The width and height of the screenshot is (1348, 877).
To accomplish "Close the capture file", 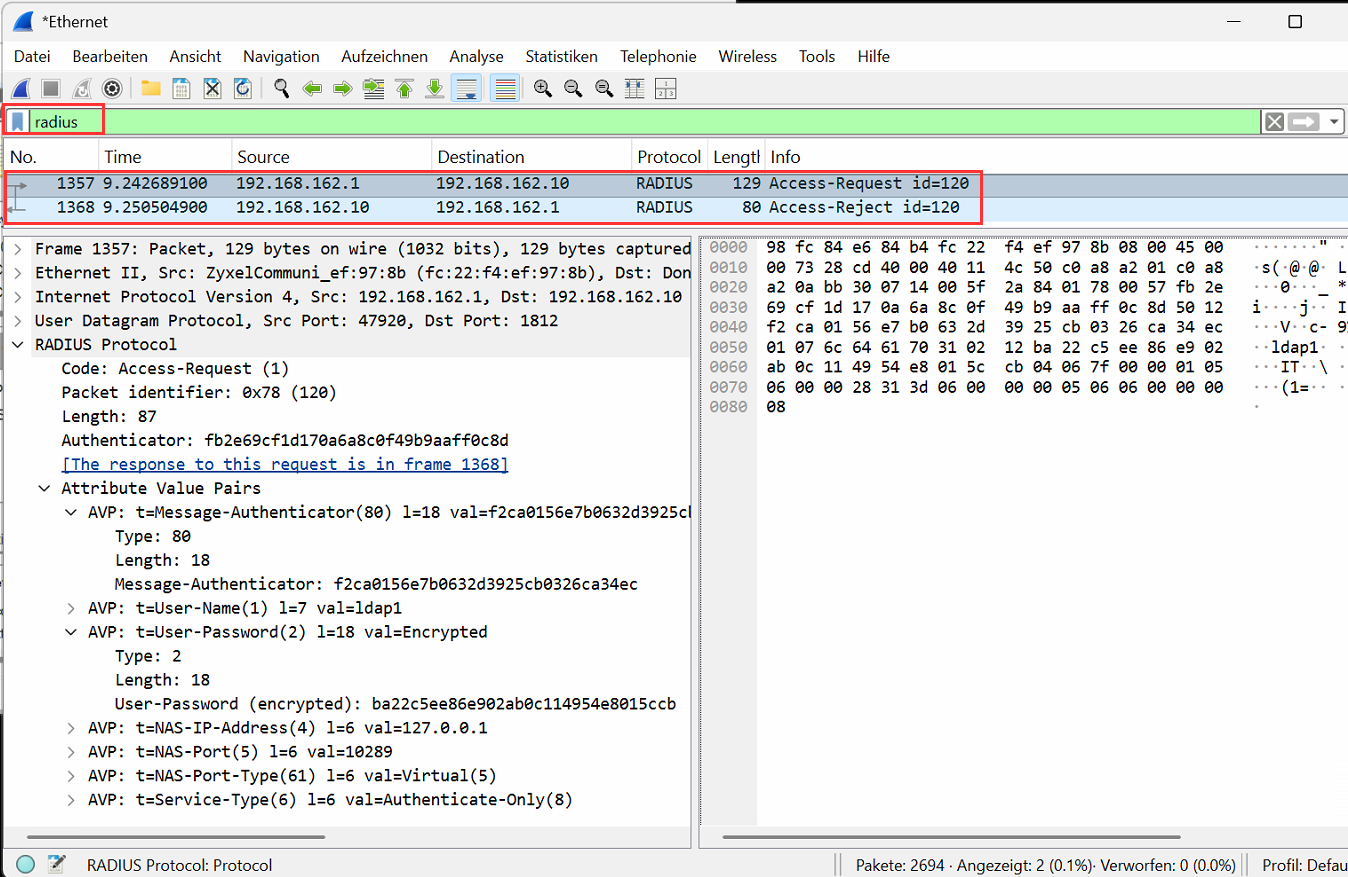I will 212,89.
